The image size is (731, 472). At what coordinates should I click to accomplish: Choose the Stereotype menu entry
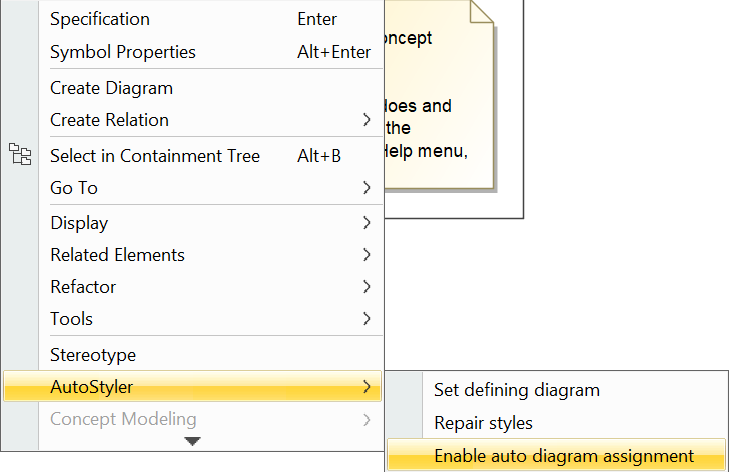[x=93, y=355]
